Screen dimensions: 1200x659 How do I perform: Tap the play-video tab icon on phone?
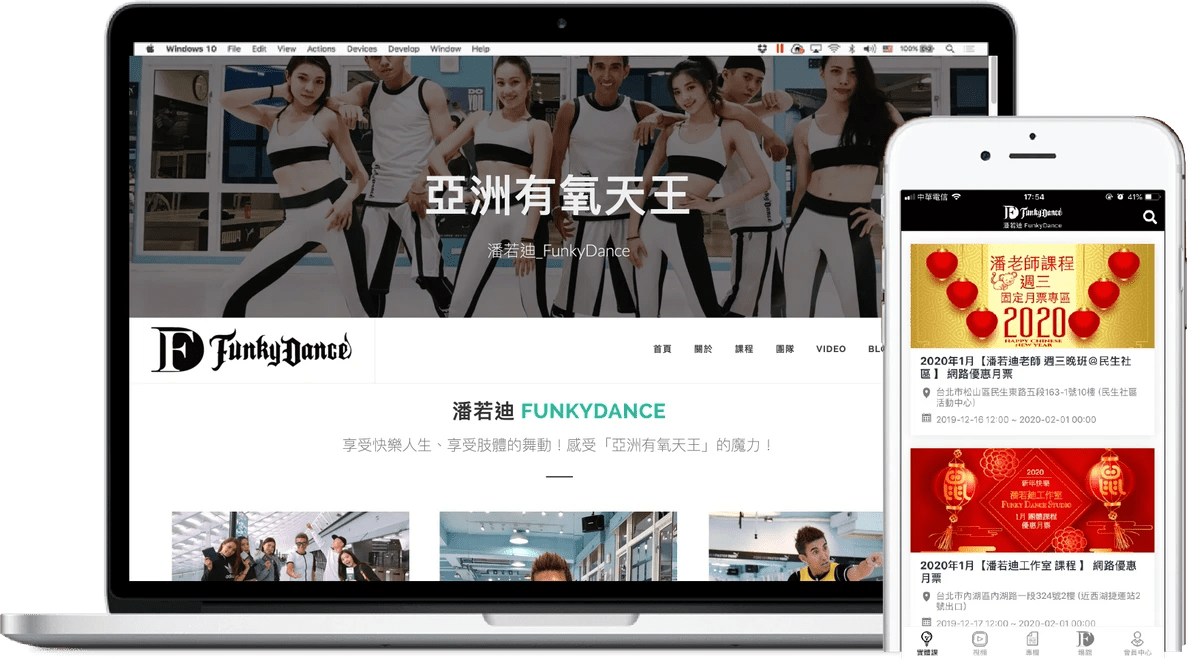point(980,641)
